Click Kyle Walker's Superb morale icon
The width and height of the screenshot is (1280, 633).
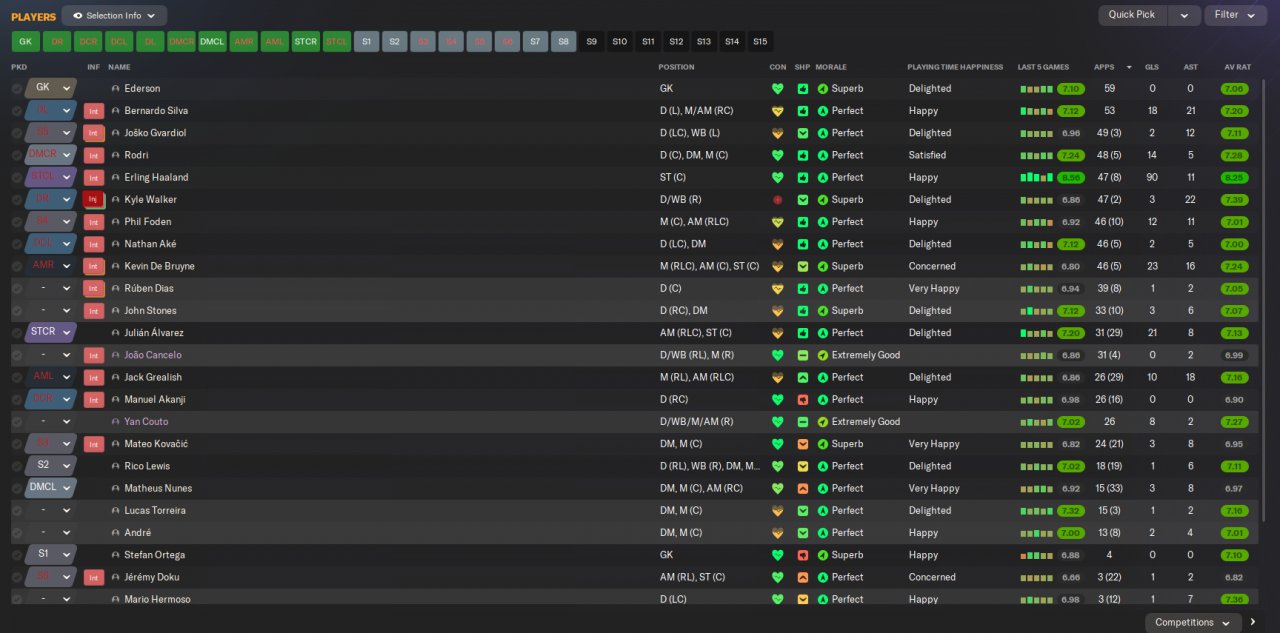pos(823,200)
